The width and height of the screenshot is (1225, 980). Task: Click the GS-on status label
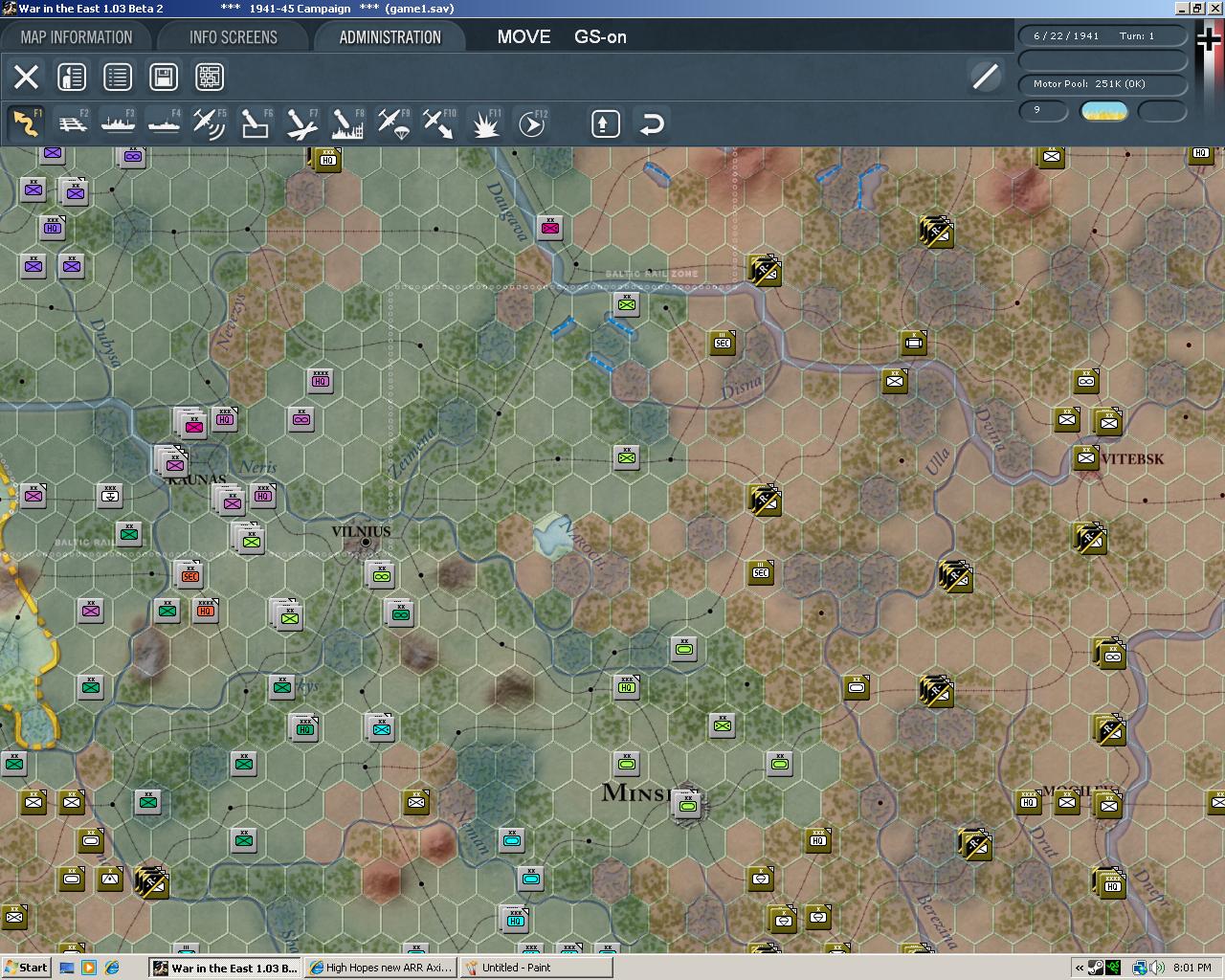click(x=600, y=37)
